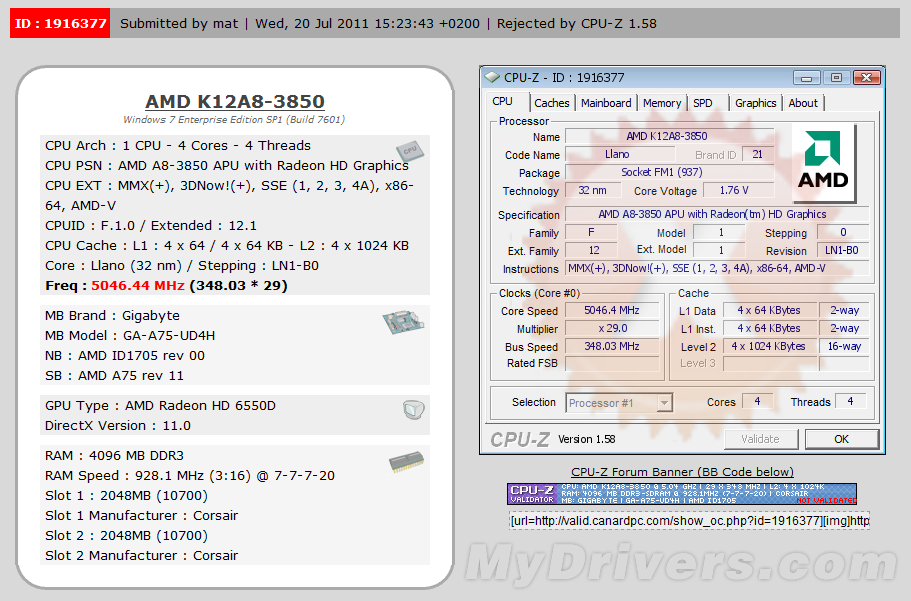
Task: Click 'Rejected by CPU-Z 1.58' header text
Action: 576,24
